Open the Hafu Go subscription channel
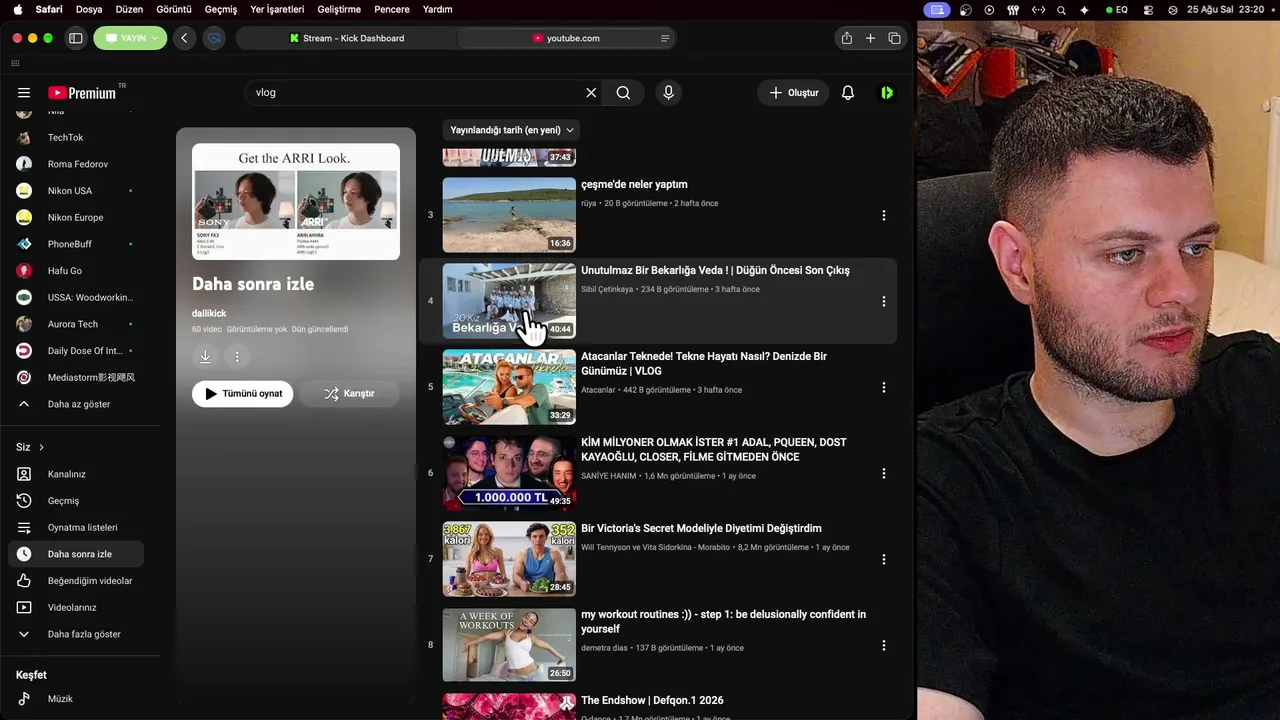Screen dimensions: 1280x720 pos(76,271)
